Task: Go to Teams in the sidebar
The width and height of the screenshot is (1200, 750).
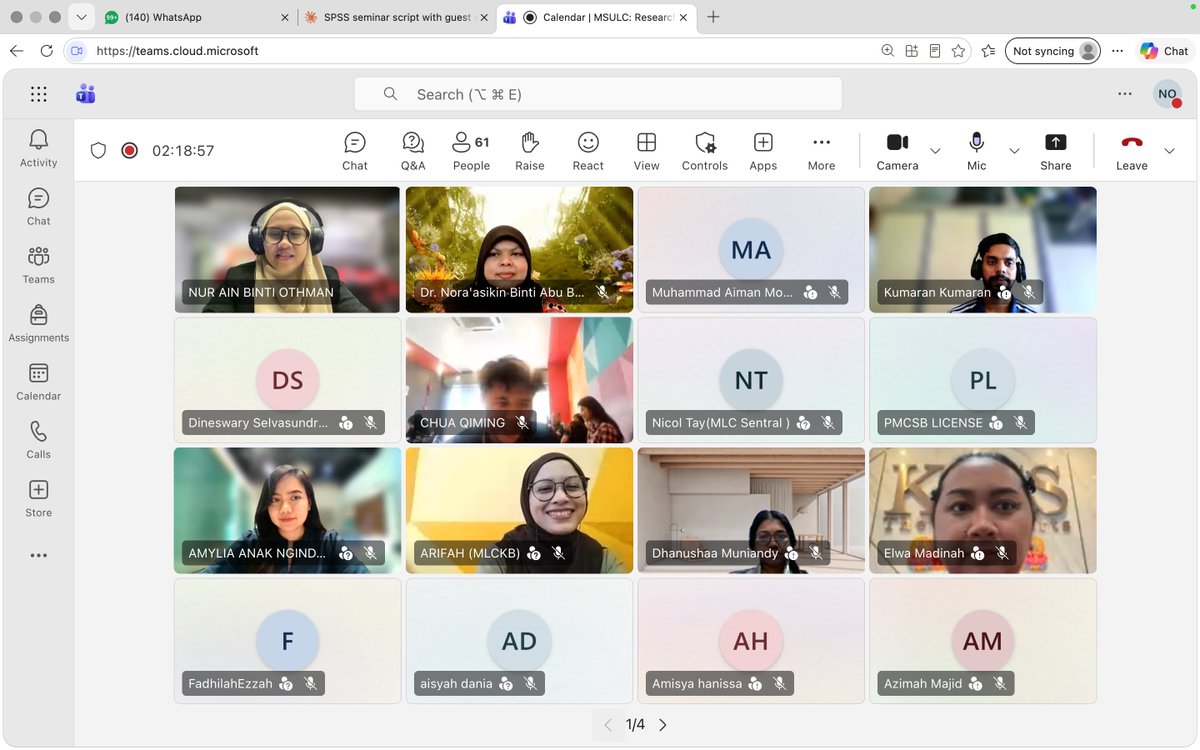Action: point(39,265)
